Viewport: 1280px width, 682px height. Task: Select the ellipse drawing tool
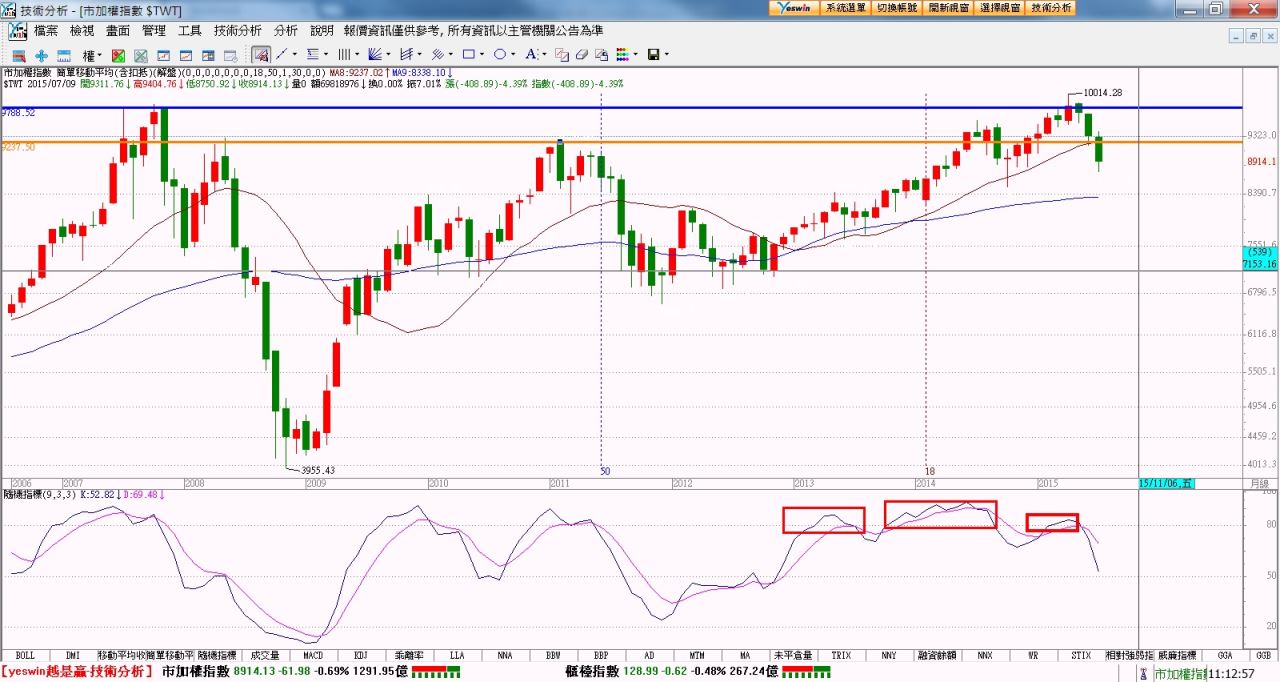click(500, 54)
